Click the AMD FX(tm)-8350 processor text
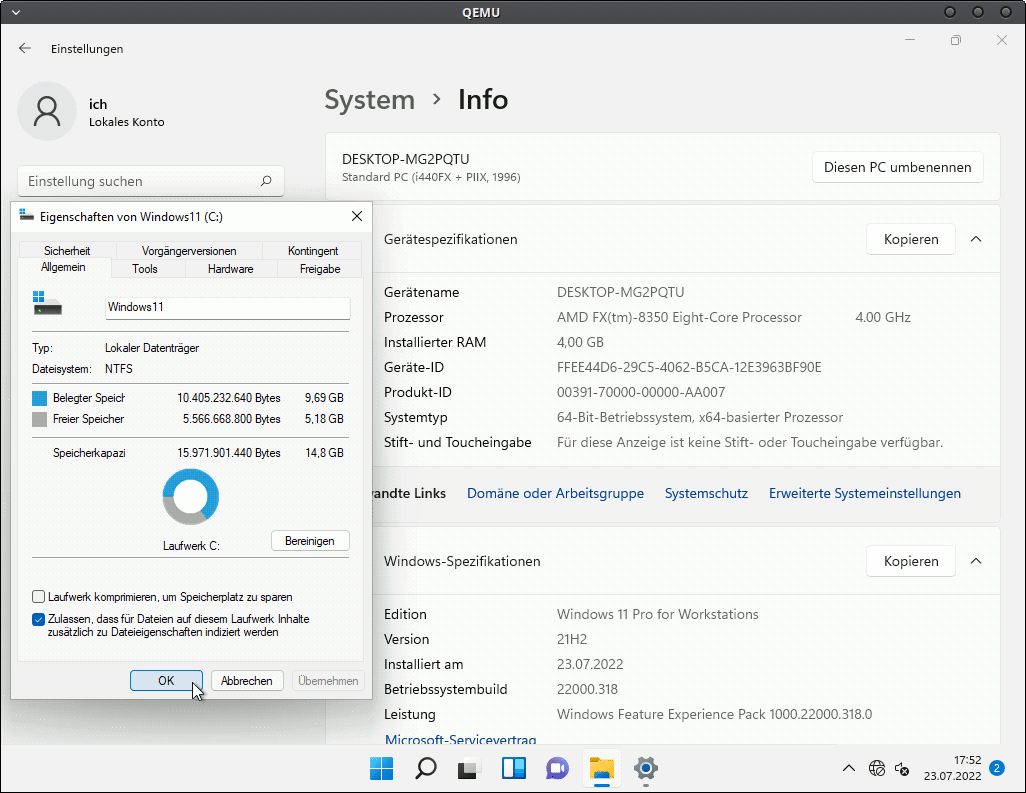The image size is (1026, 793). pyautogui.click(x=679, y=317)
